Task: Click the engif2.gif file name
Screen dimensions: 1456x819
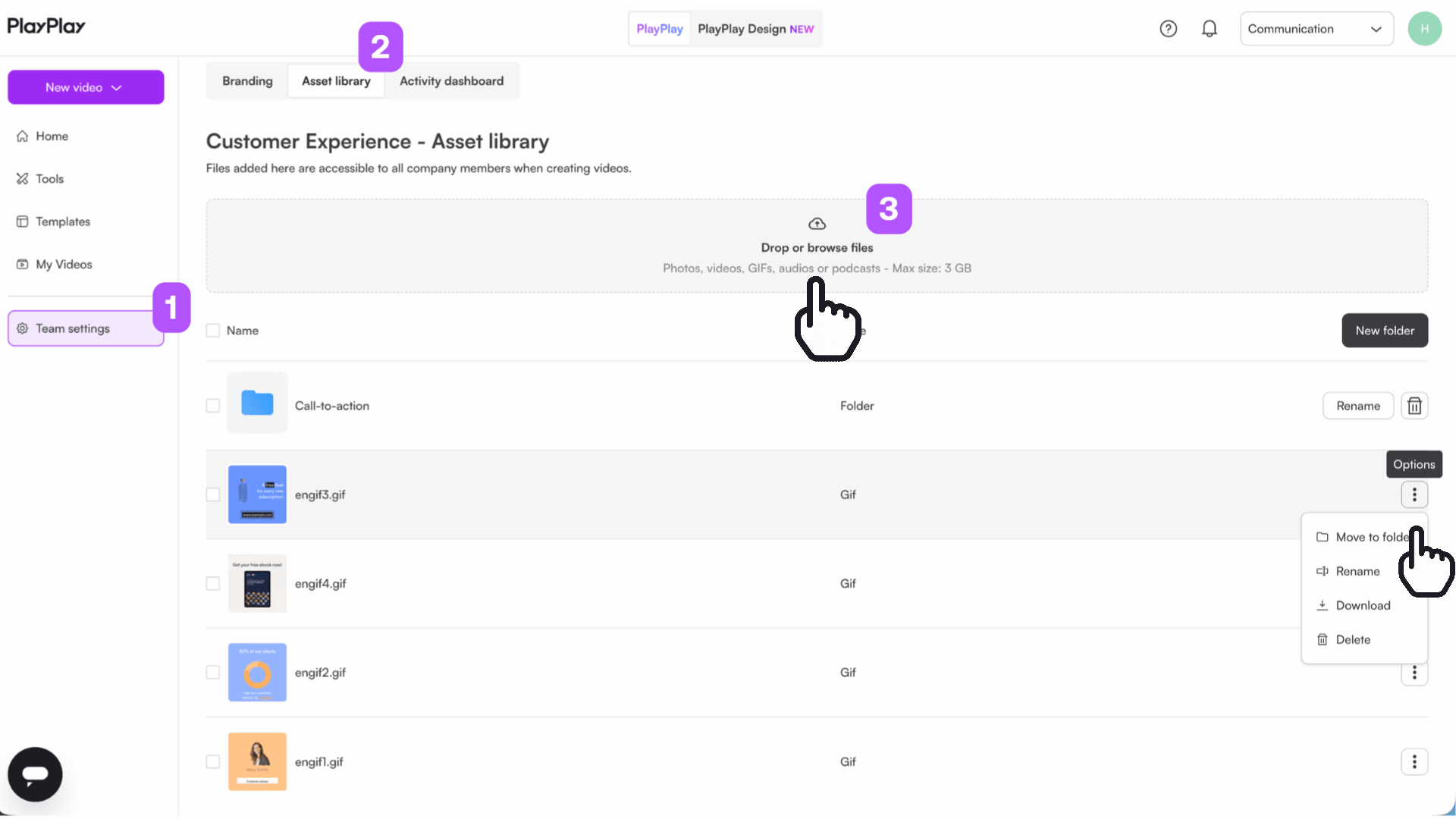Action: coord(320,673)
